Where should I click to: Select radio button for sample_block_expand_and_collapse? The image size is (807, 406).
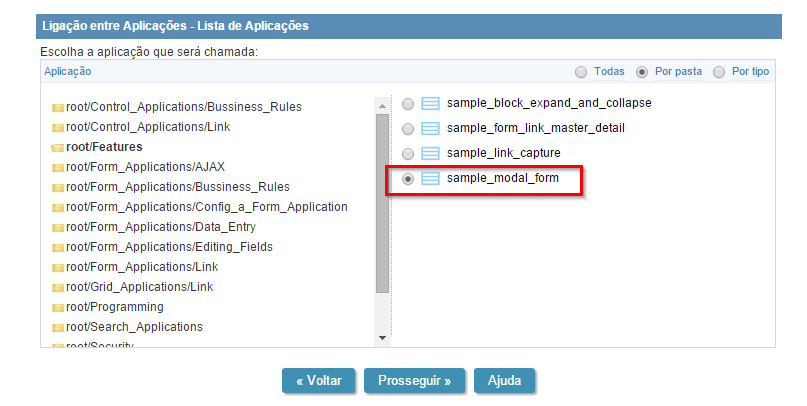coord(408,104)
